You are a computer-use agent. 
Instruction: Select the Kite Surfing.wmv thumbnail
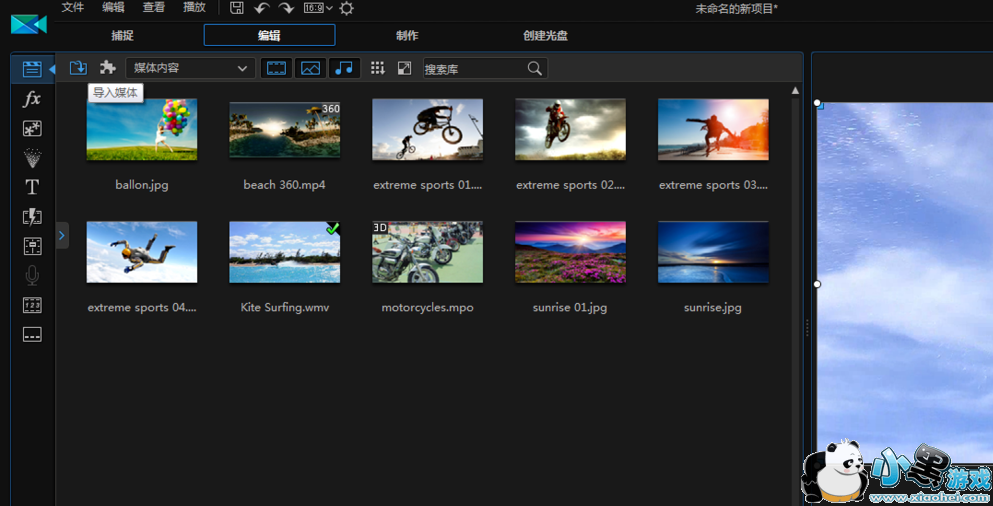[x=284, y=252]
